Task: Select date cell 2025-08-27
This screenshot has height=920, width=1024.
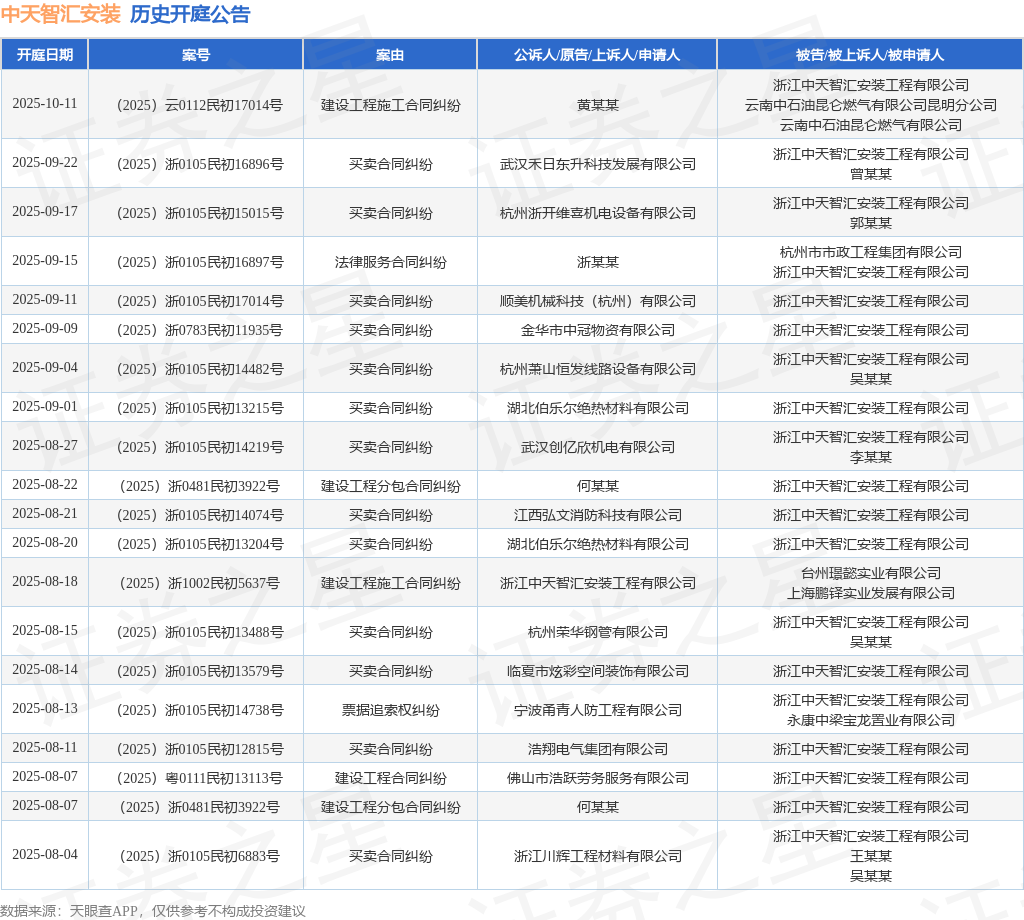Action: tap(44, 445)
